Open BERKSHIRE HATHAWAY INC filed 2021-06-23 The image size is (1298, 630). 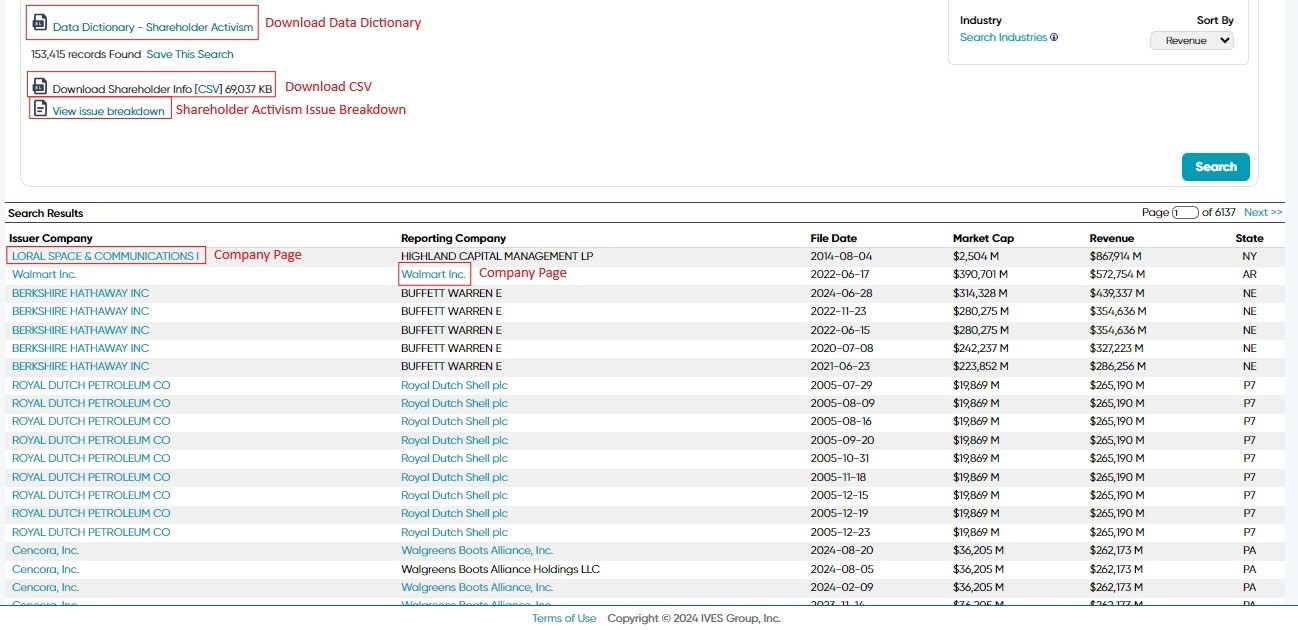pyautogui.click(x=80, y=366)
